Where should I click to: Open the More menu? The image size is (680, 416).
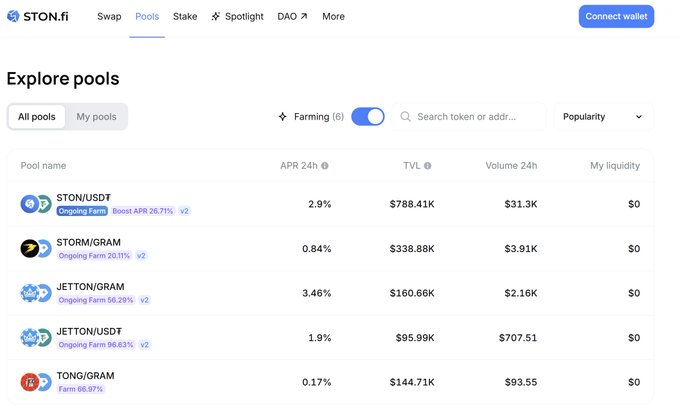click(333, 16)
